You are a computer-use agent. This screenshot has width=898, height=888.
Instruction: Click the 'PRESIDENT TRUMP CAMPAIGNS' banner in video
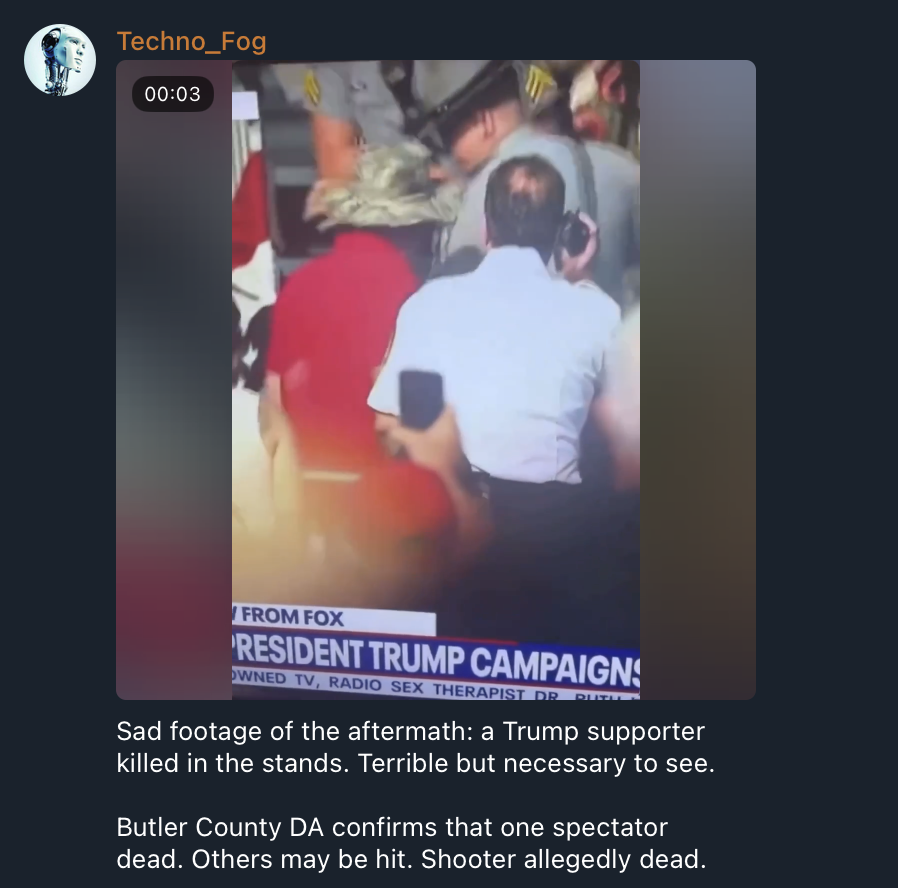[x=436, y=659]
